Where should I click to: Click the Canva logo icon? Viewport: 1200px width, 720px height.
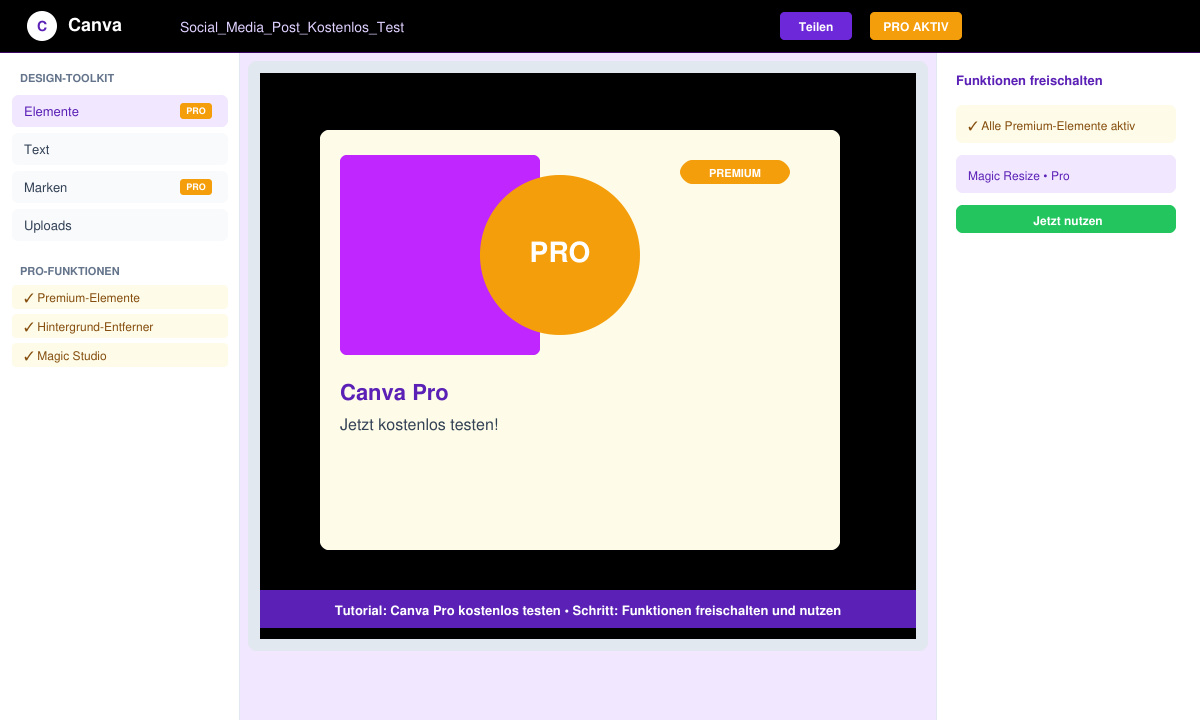(x=42, y=26)
